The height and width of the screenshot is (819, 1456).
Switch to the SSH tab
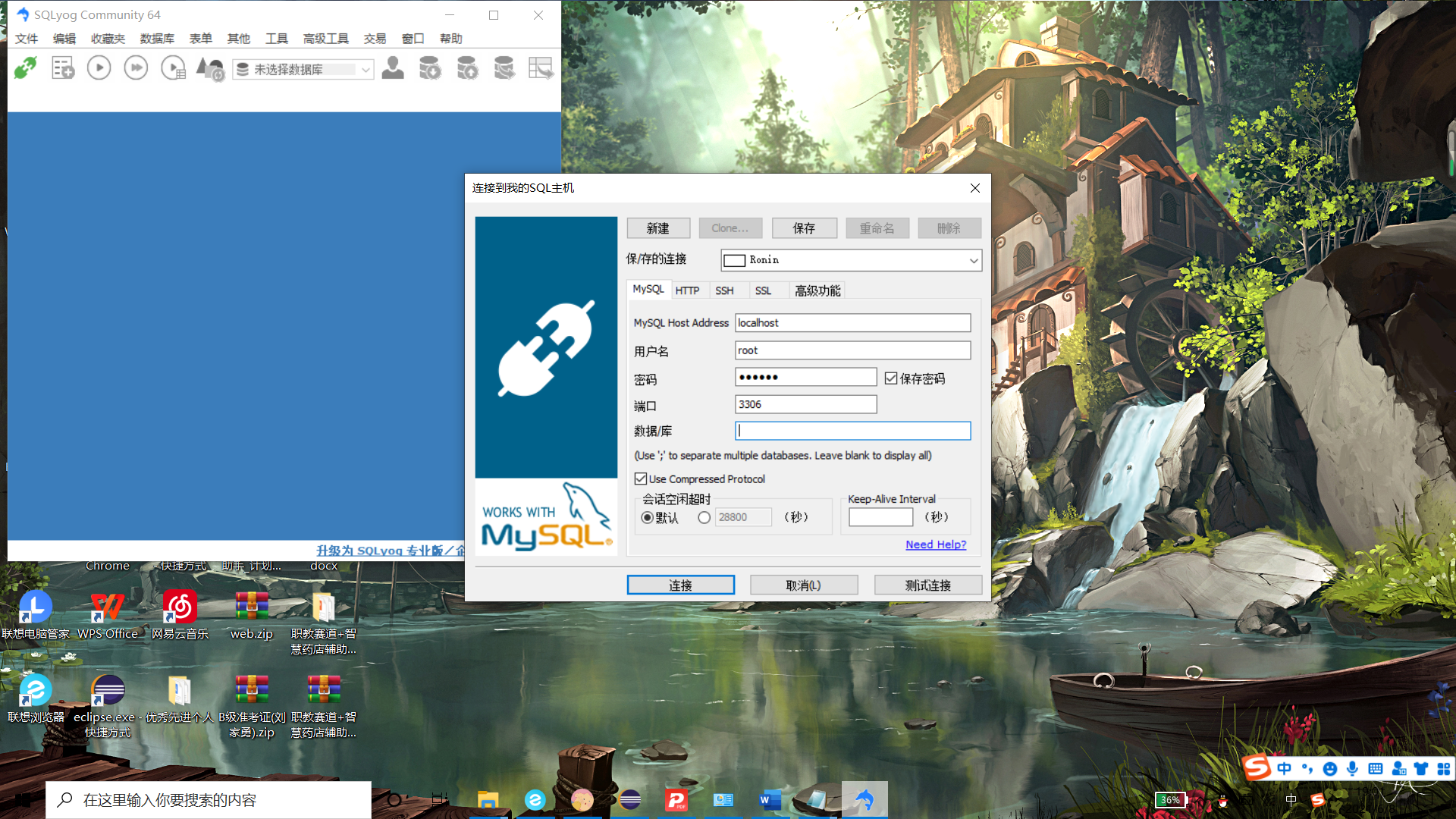click(x=724, y=290)
